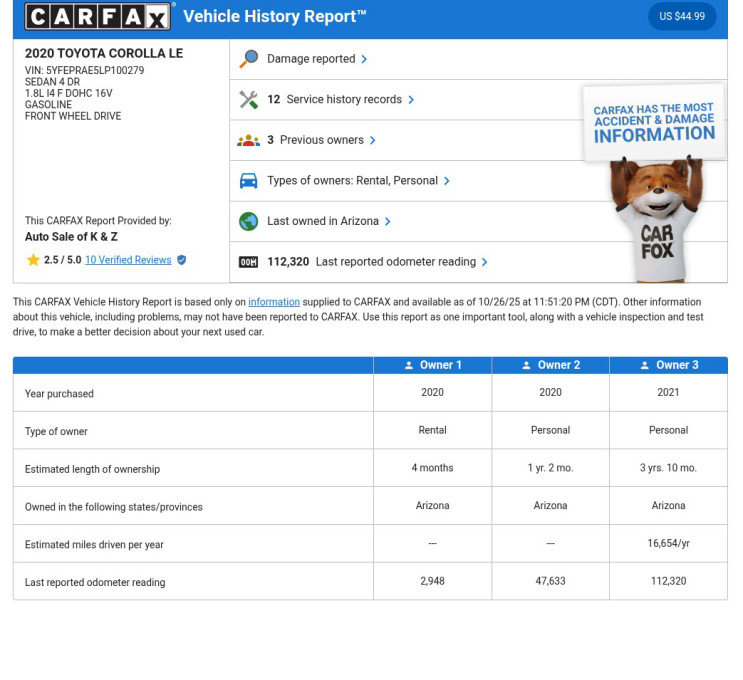Click the blue car owner types icon
The width and height of the screenshot is (743, 680).
[249, 181]
